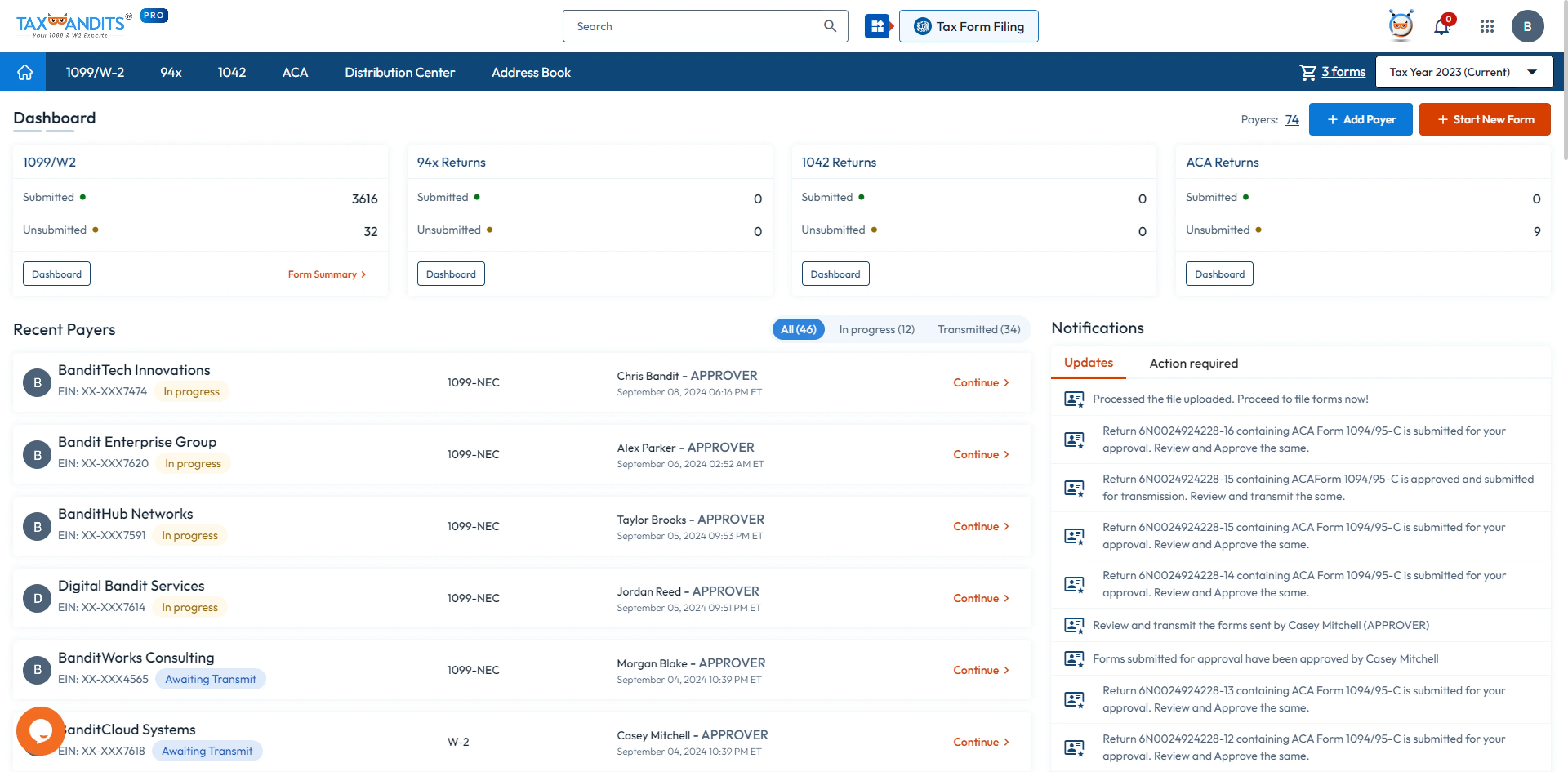Open the 1042 Returns Dashboard button
The height and width of the screenshot is (772, 1568).
[x=835, y=274]
